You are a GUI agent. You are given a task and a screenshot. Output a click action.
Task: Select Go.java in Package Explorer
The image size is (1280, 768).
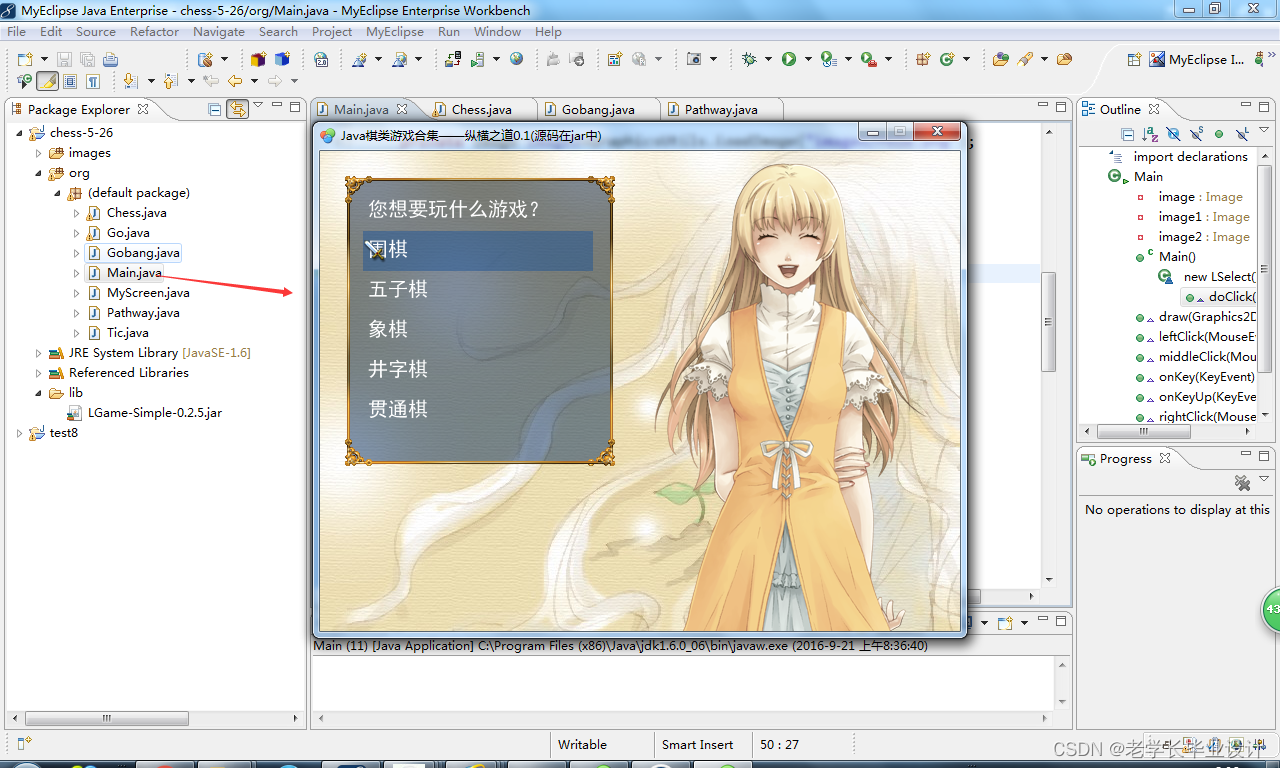click(128, 233)
